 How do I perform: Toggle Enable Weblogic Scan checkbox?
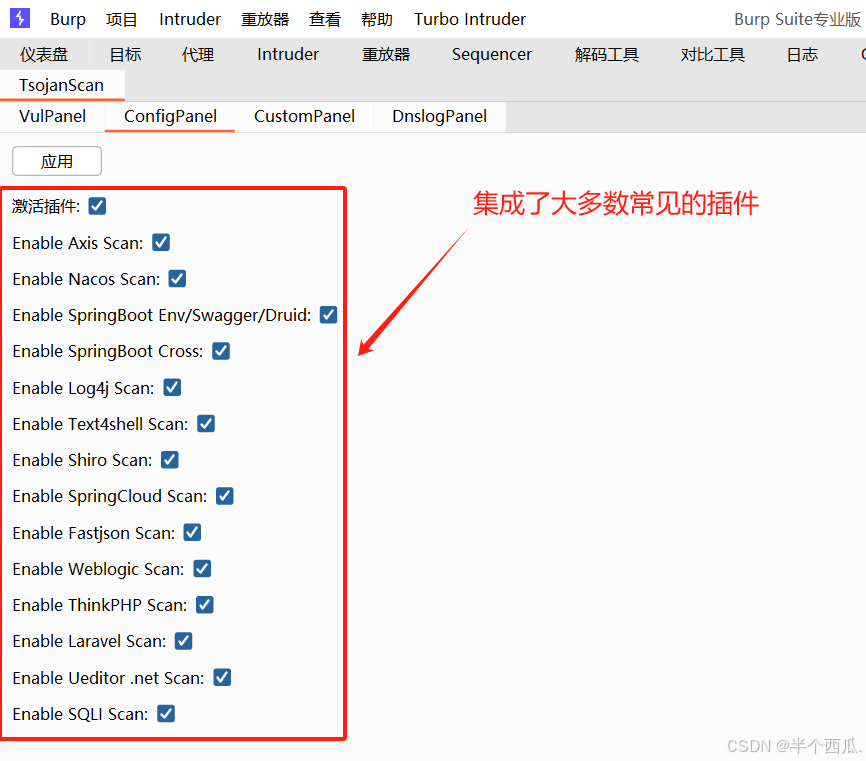(x=202, y=569)
